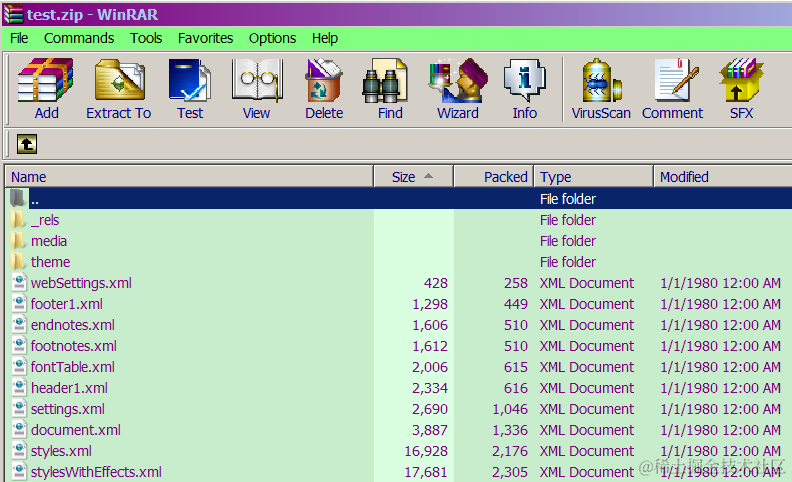The height and width of the screenshot is (482, 792).
Task: Click the document.xml file icon
Action: [x=19, y=429]
